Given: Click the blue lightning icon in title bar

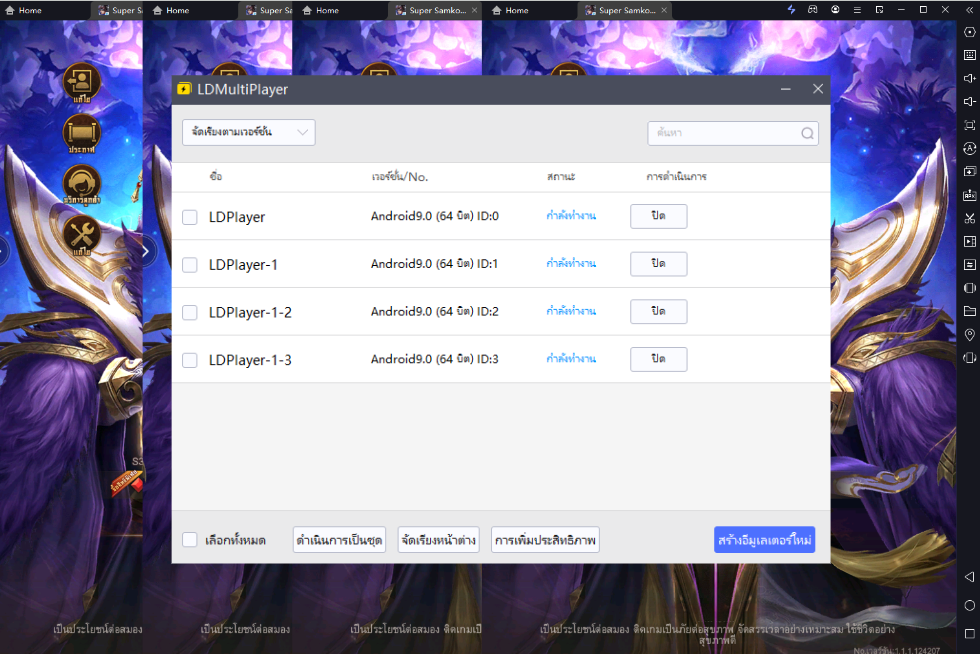Looking at the screenshot, I should click(x=791, y=9).
